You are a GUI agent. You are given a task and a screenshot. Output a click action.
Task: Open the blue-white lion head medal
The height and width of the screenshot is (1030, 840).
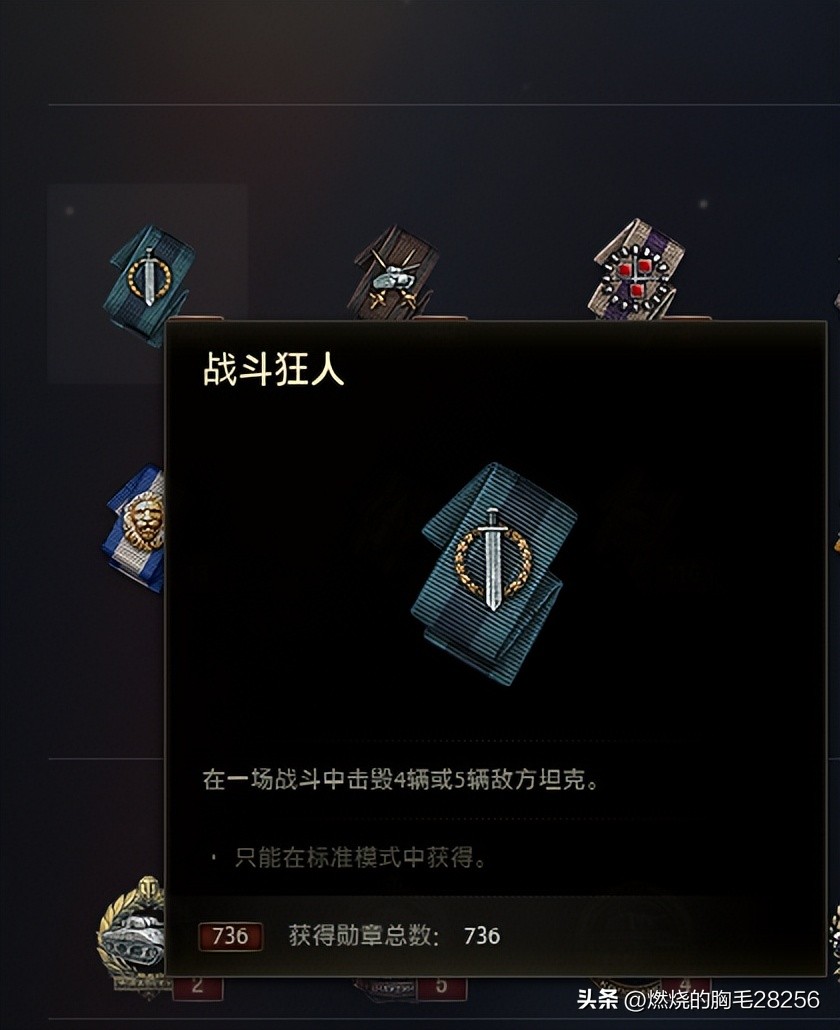pos(135,528)
